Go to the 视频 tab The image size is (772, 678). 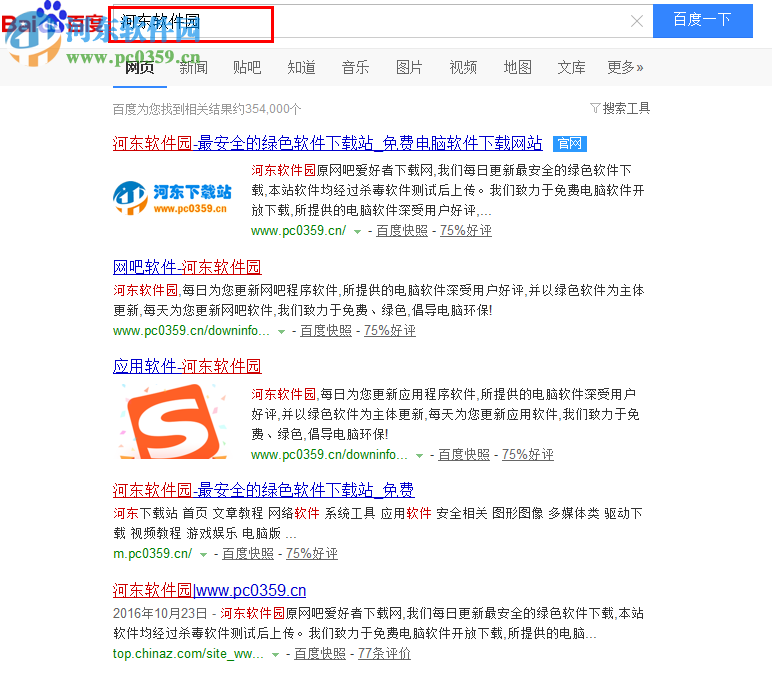463,67
